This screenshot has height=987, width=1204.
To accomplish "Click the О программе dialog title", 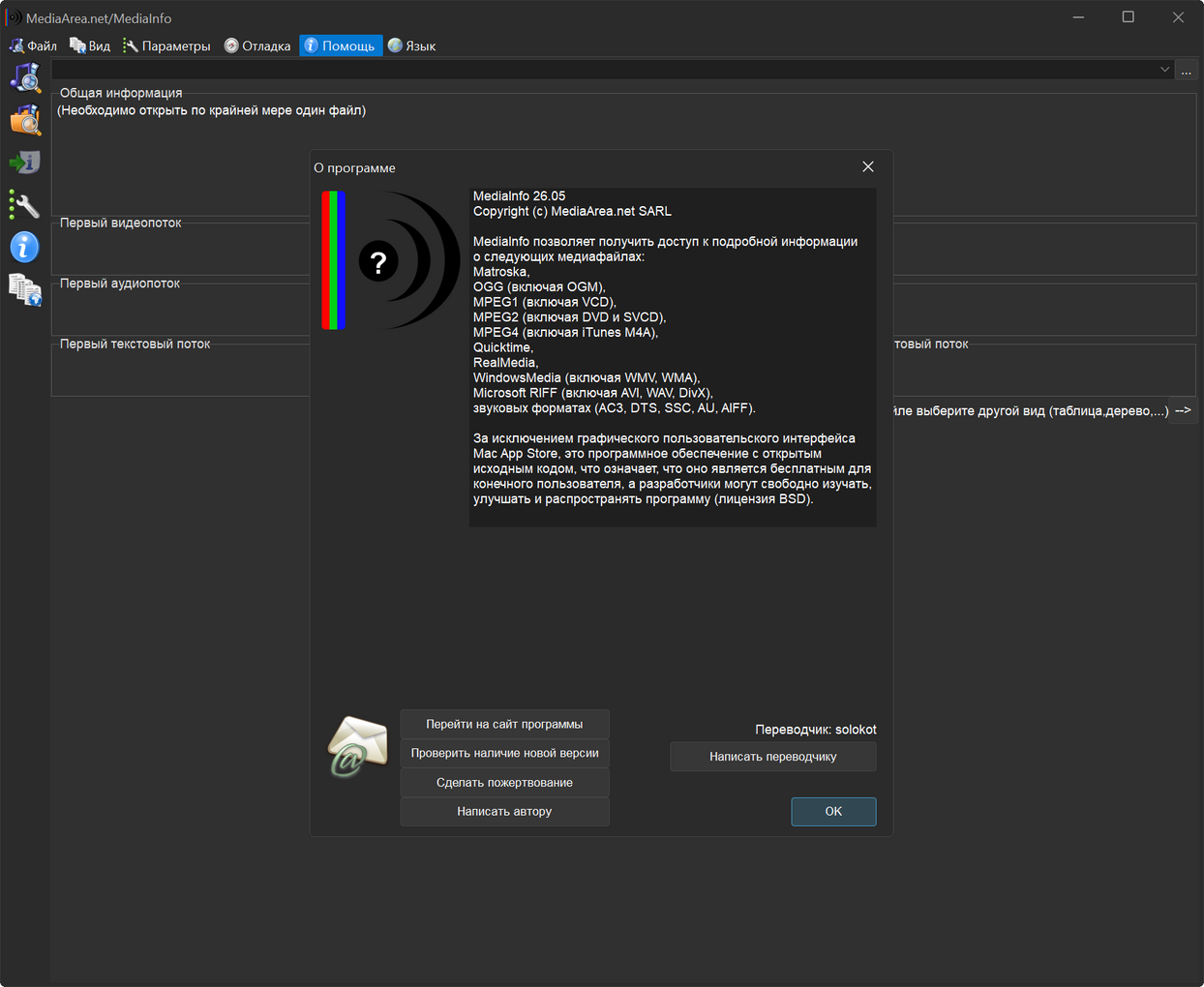I will 354,167.
